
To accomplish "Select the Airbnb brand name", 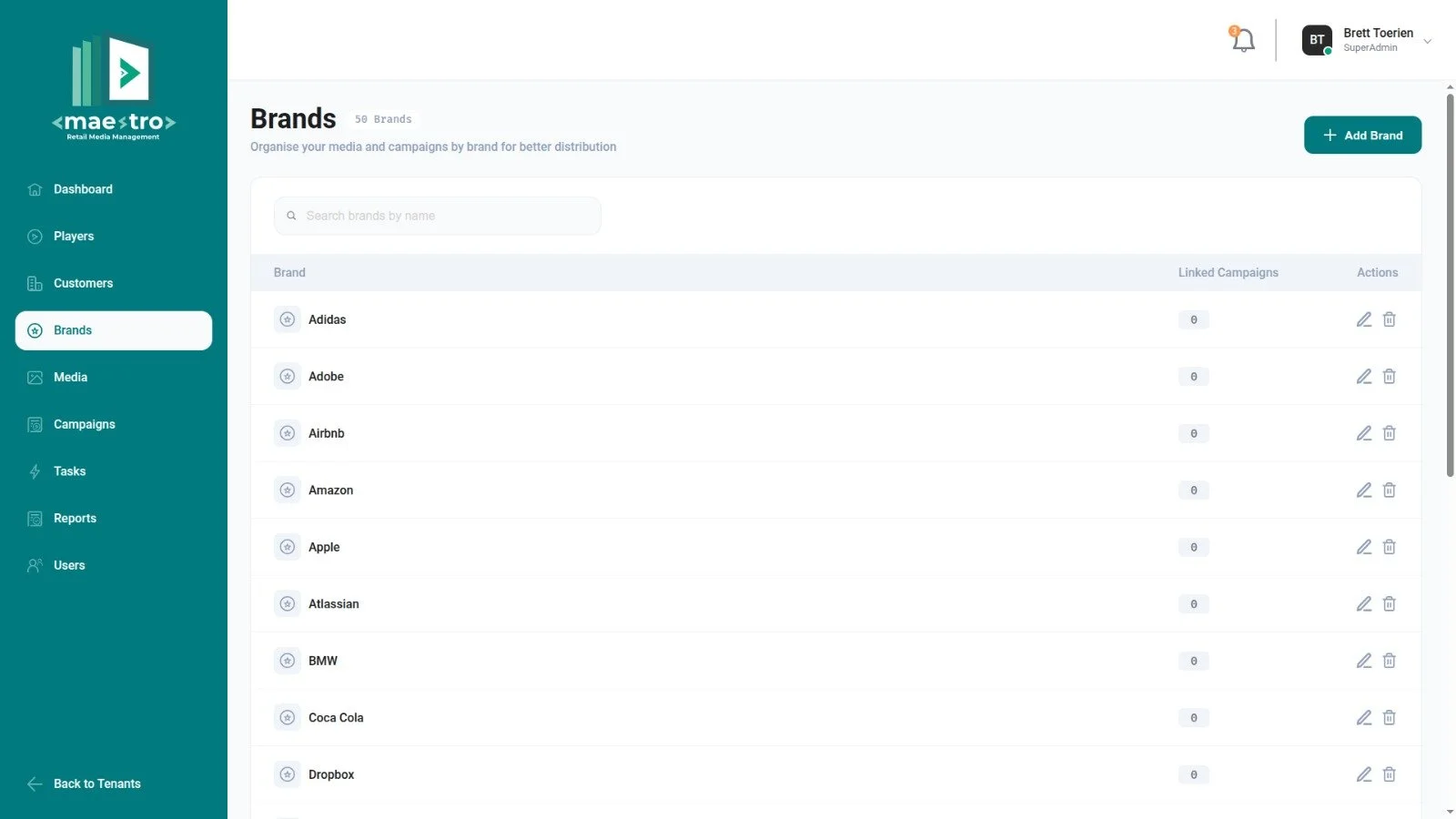I will click(x=327, y=433).
